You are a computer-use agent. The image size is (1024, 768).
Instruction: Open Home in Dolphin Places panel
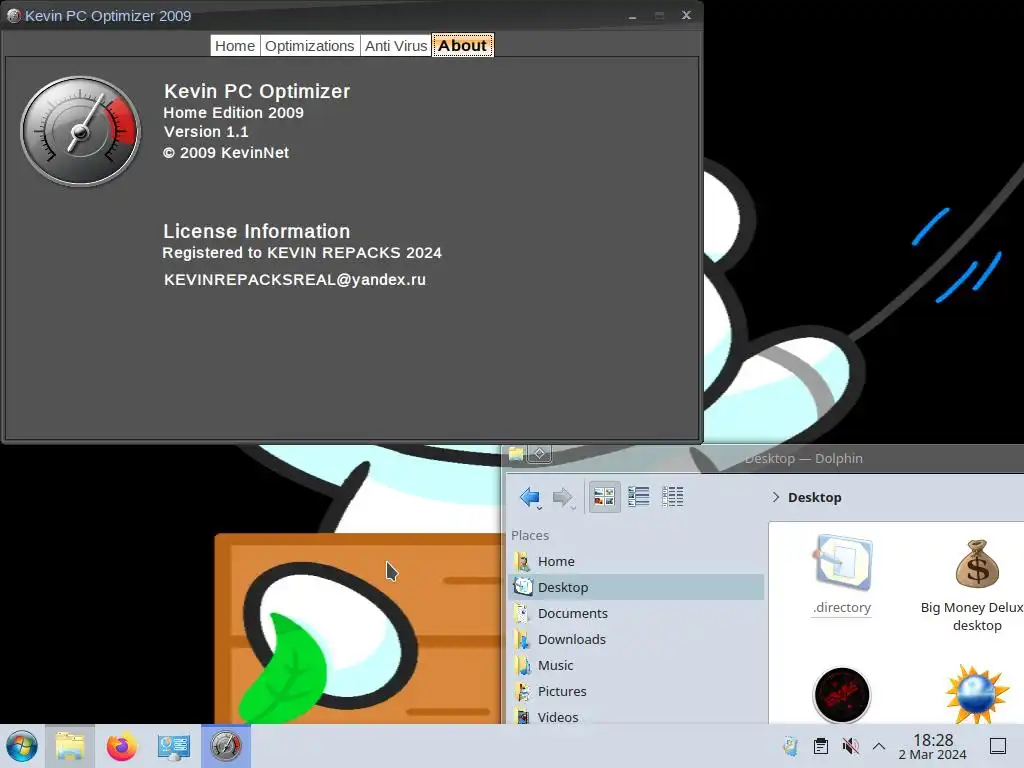636,562
